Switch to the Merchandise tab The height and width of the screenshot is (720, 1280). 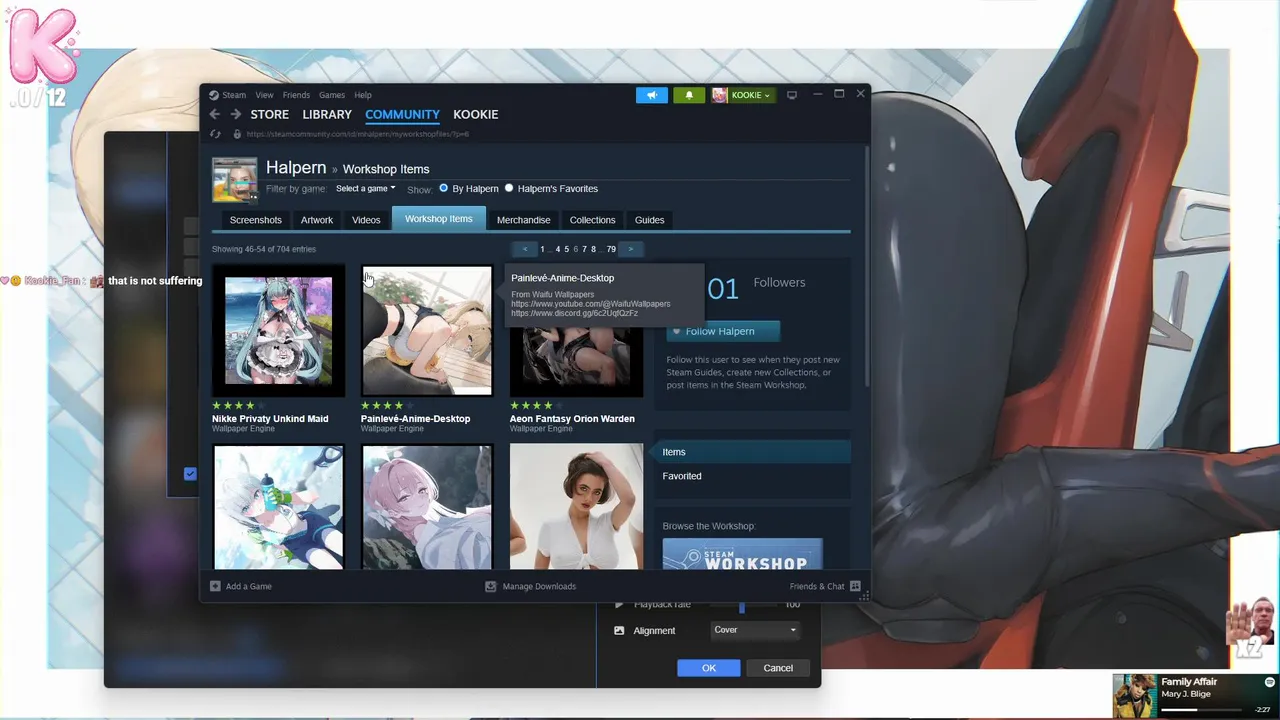point(523,220)
